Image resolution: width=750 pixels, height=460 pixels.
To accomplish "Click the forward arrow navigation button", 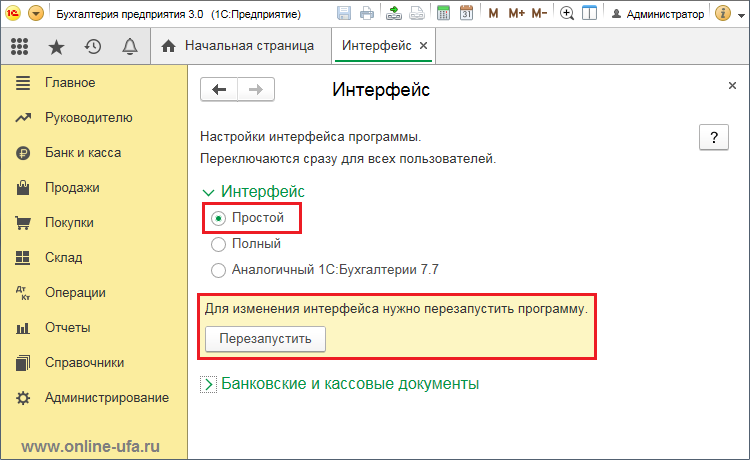I will point(256,89).
